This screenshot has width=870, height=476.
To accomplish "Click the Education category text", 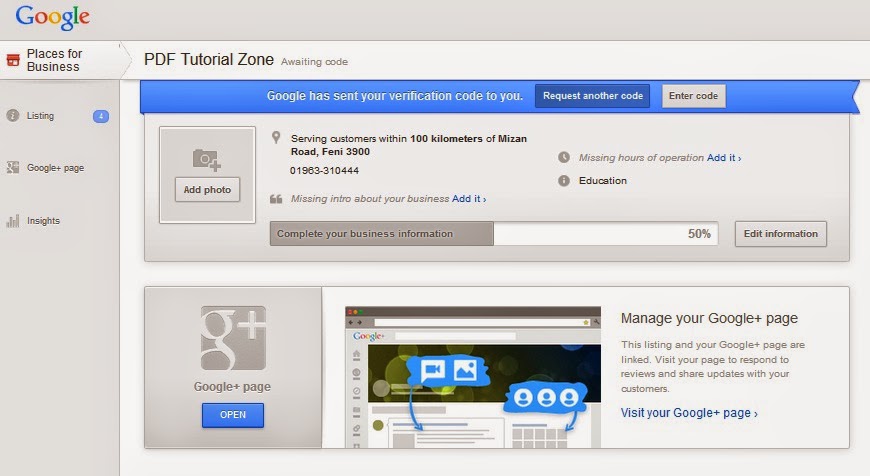I will (603, 180).
